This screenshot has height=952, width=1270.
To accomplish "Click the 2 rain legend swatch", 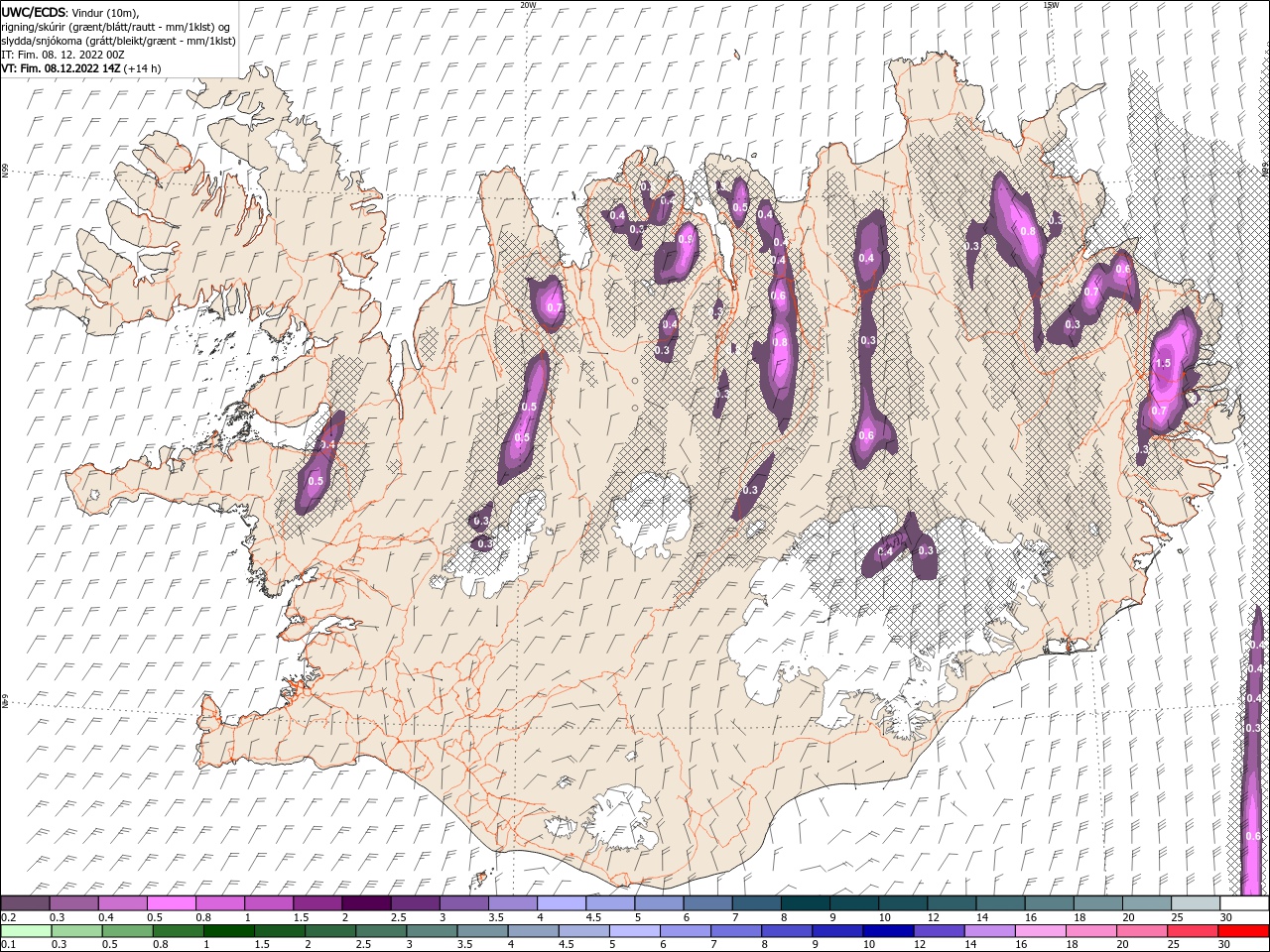I will (x=330, y=930).
